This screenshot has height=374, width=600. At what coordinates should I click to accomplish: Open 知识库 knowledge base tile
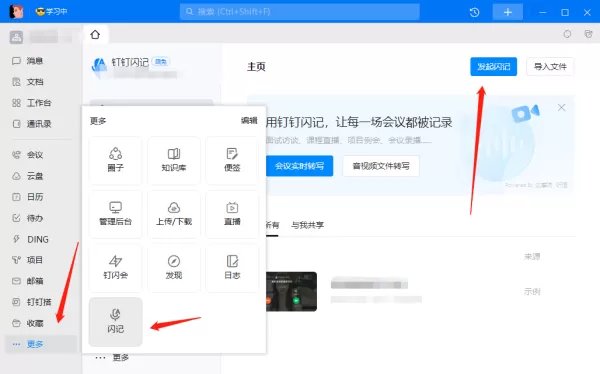(174, 160)
